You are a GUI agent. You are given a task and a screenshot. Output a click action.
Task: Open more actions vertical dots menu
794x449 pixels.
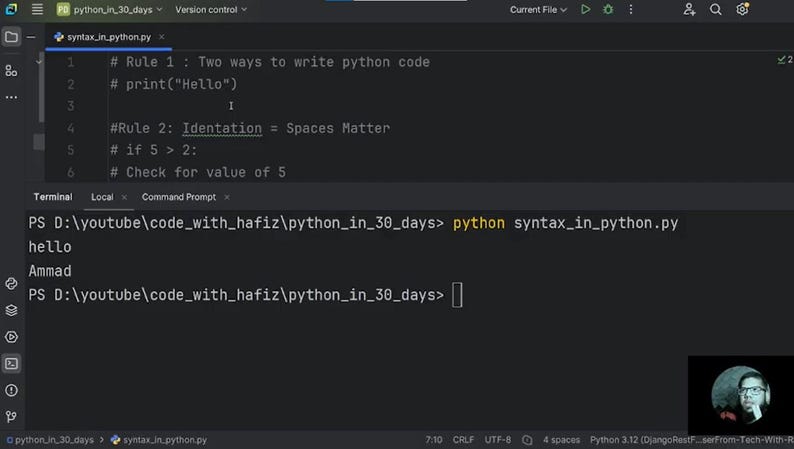tap(631, 9)
